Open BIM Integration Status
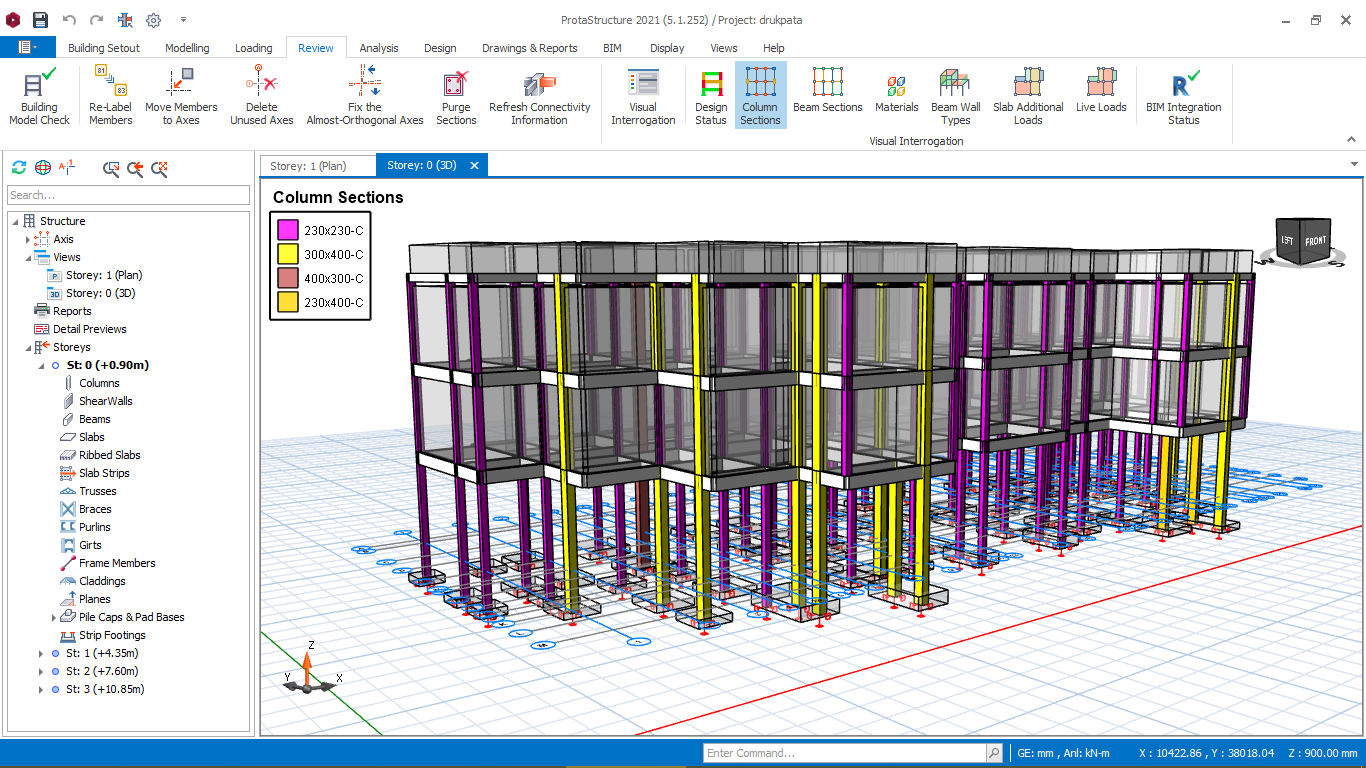 [1184, 97]
